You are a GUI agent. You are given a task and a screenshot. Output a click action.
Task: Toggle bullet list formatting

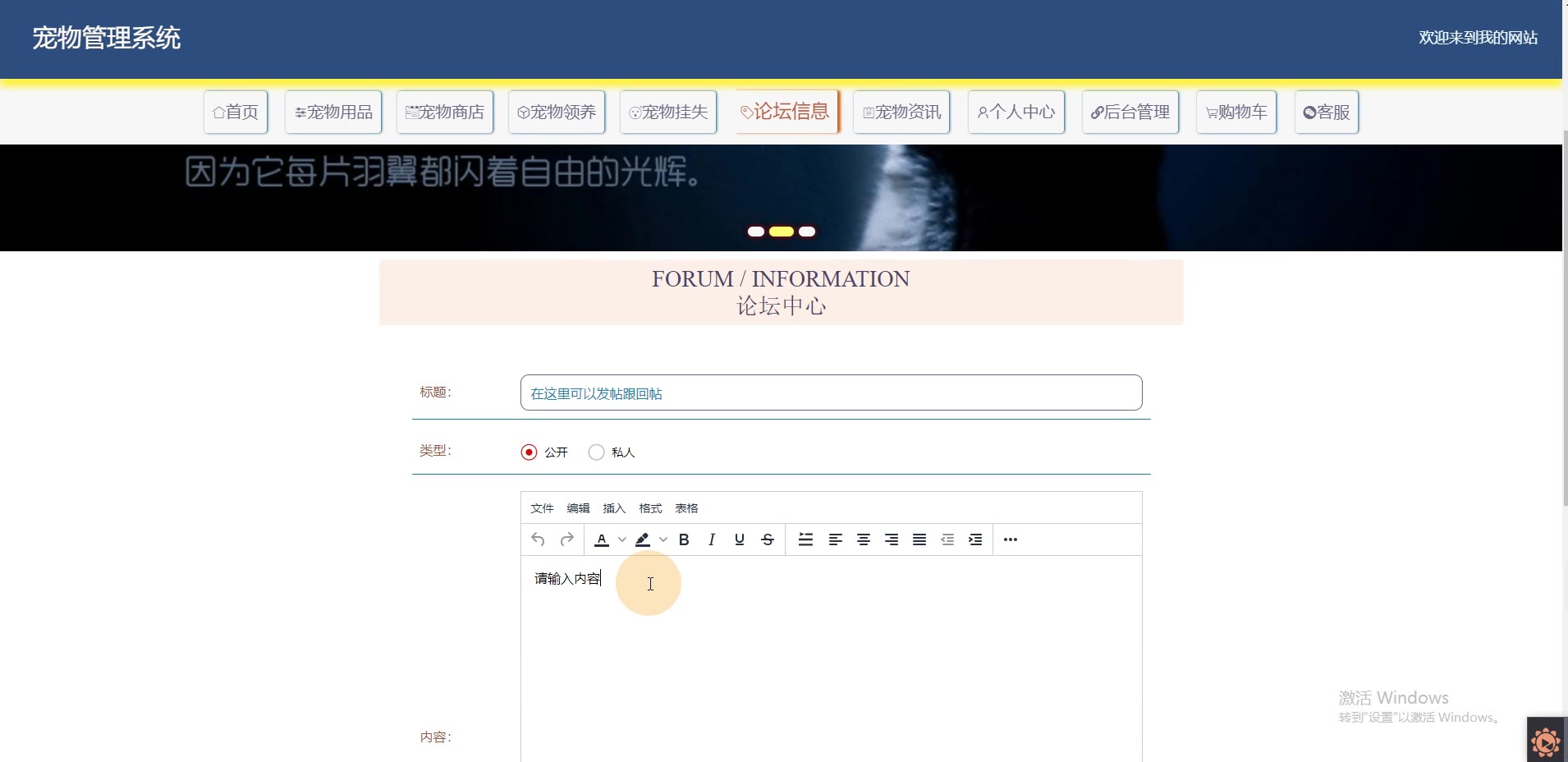pos(806,539)
